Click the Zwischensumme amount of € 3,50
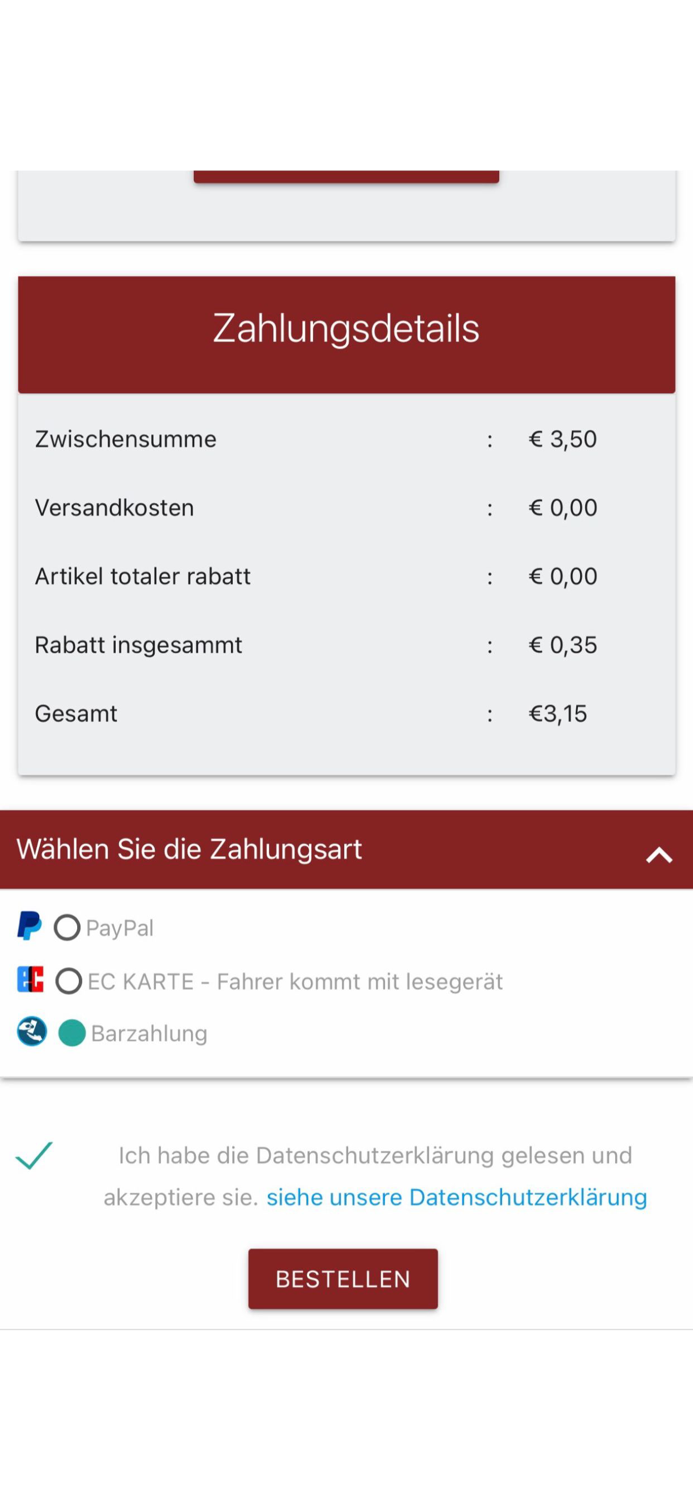Image resolution: width=693 pixels, height=1500 pixels. pos(563,439)
